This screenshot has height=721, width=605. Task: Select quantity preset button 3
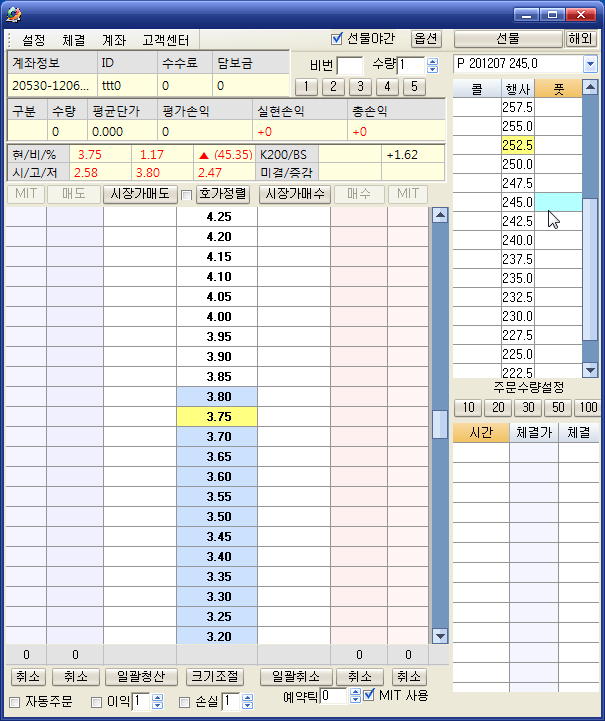click(x=360, y=86)
